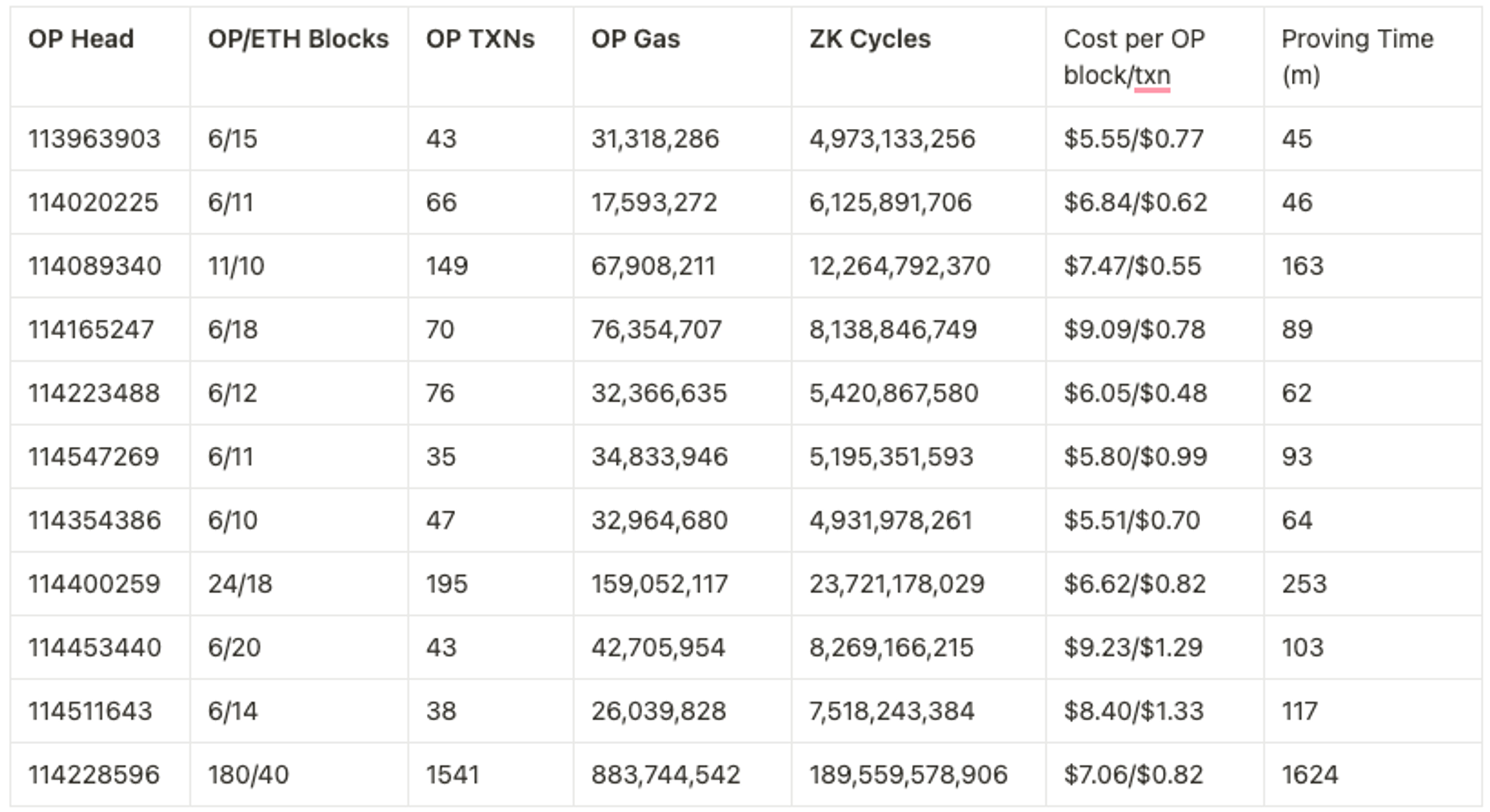
Task: Click the ZK Cycles value 6,125,891,706
Action: tap(891, 202)
